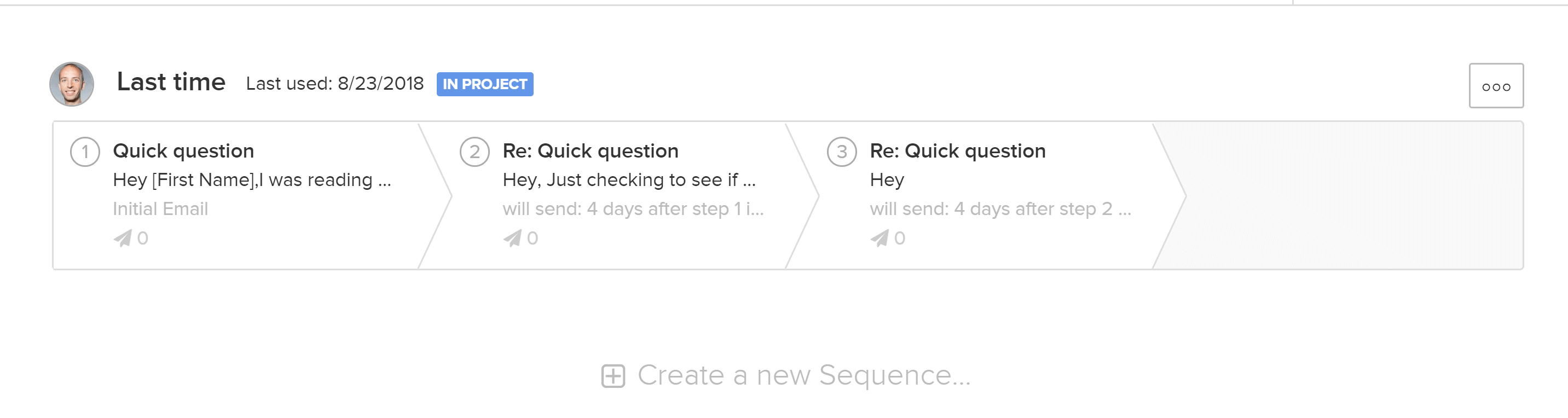The height and width of the screenshot is (418, 1568).
Task: Click the user avatar photo
Action: coord(72,84)
